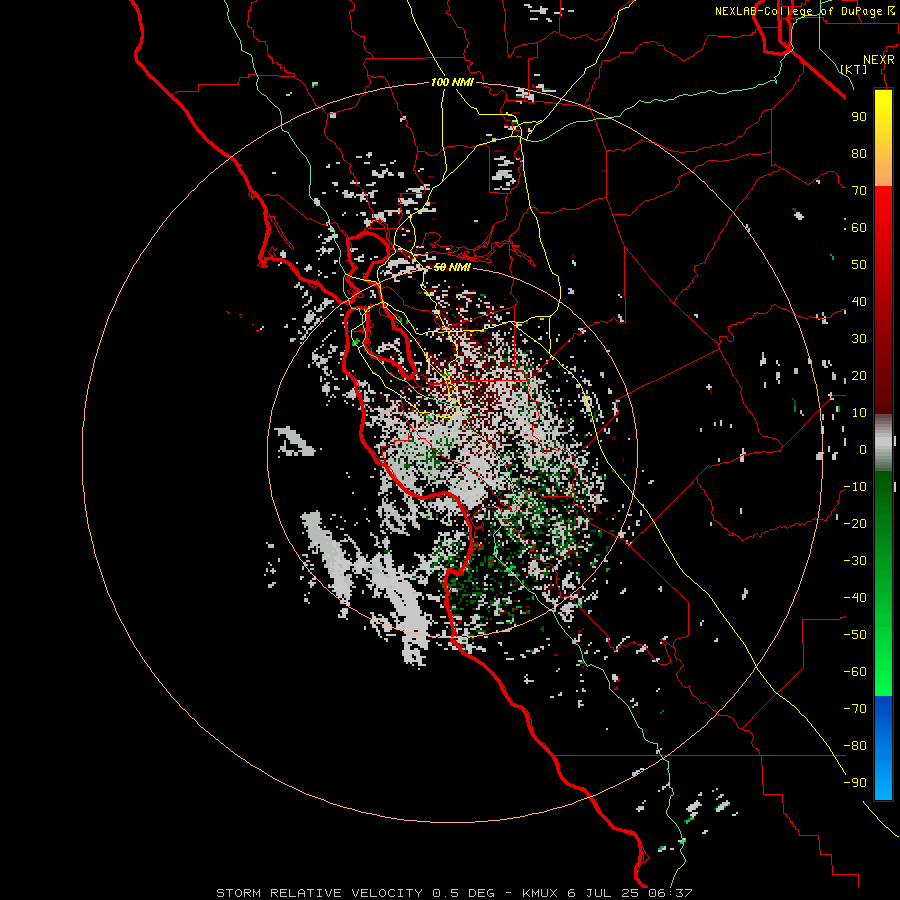Click the "6 JUL 25 06:37" timestamp
The image size is (900, 900).
[630, 893]
